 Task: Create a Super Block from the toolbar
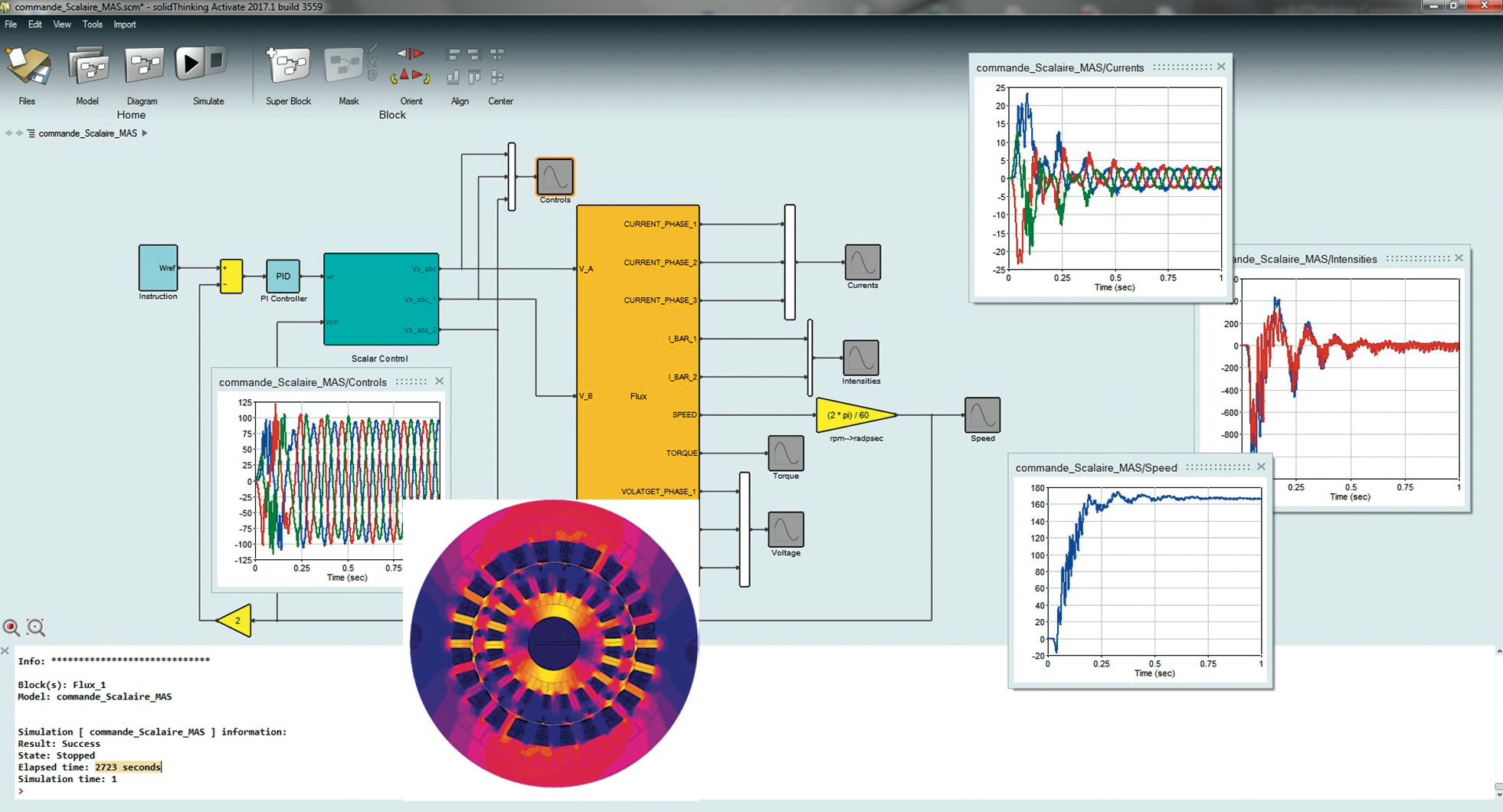coord(288,67)
